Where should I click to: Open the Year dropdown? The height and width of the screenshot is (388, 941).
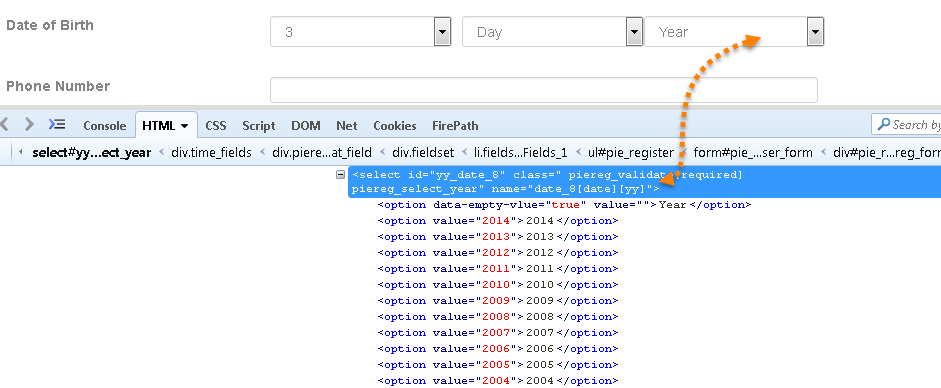734,32
